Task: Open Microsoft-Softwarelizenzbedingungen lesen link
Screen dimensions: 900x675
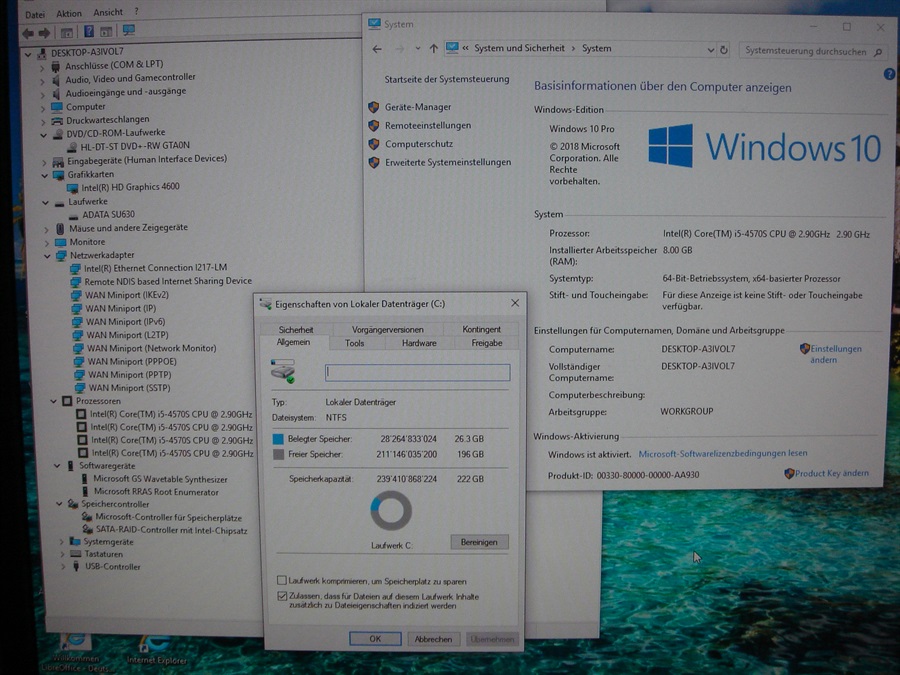Action: tap(723, 453)
